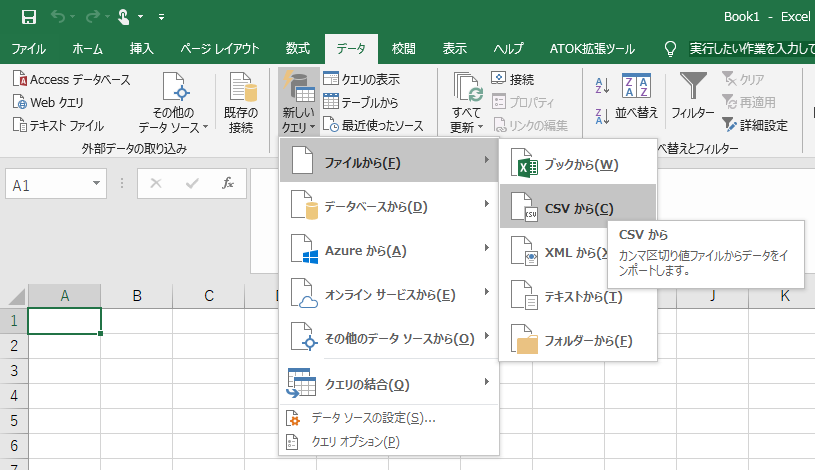Choose XML から in the submenu

coord(554,250)
